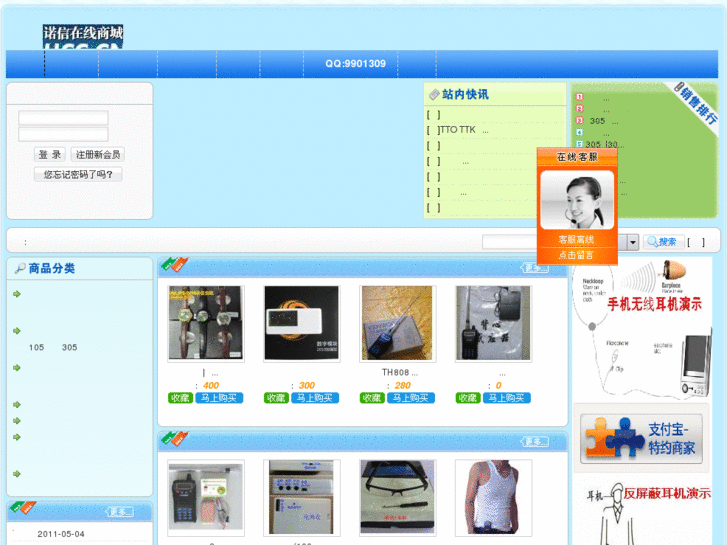727x545 pixels.
Task: Open the watches product thumbnail
Action: (x=206, y=323)
